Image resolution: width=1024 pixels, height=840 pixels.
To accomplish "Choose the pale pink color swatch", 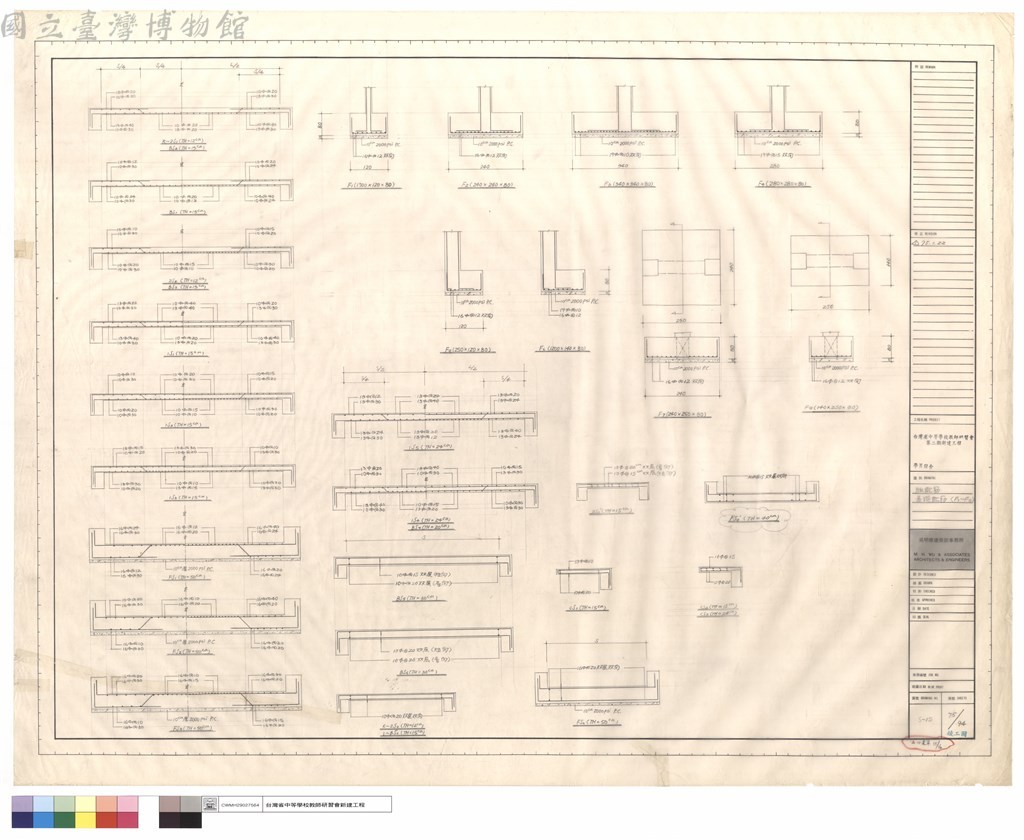I will 127,804.
